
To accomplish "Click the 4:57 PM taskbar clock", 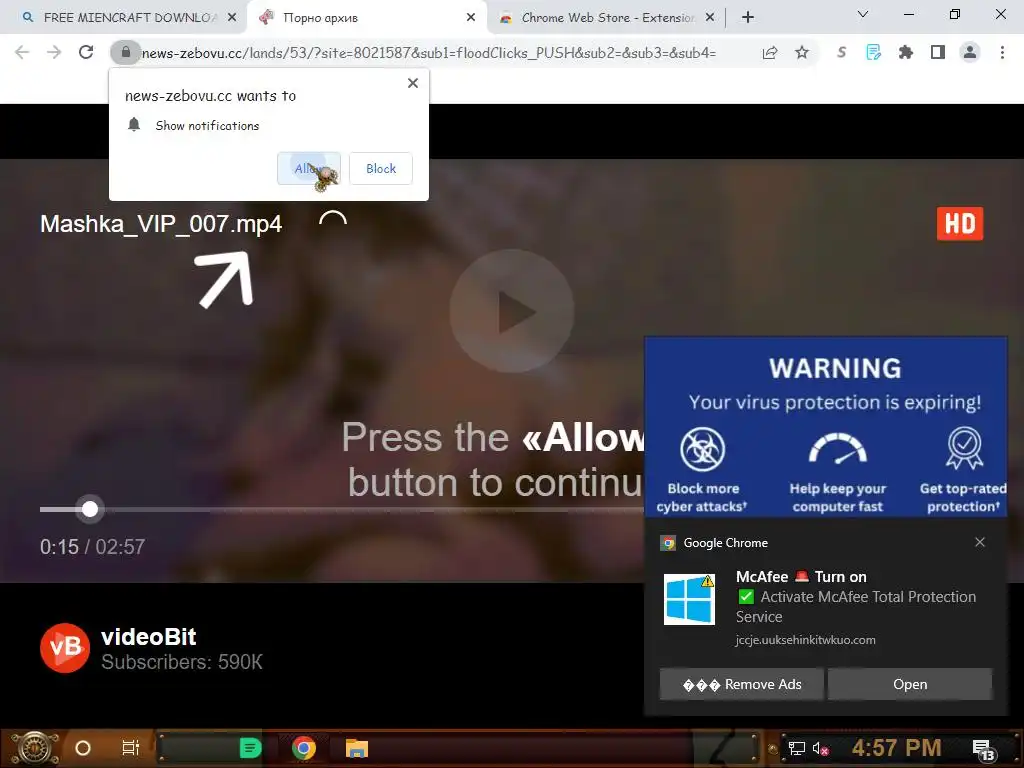I will point(896,748).
